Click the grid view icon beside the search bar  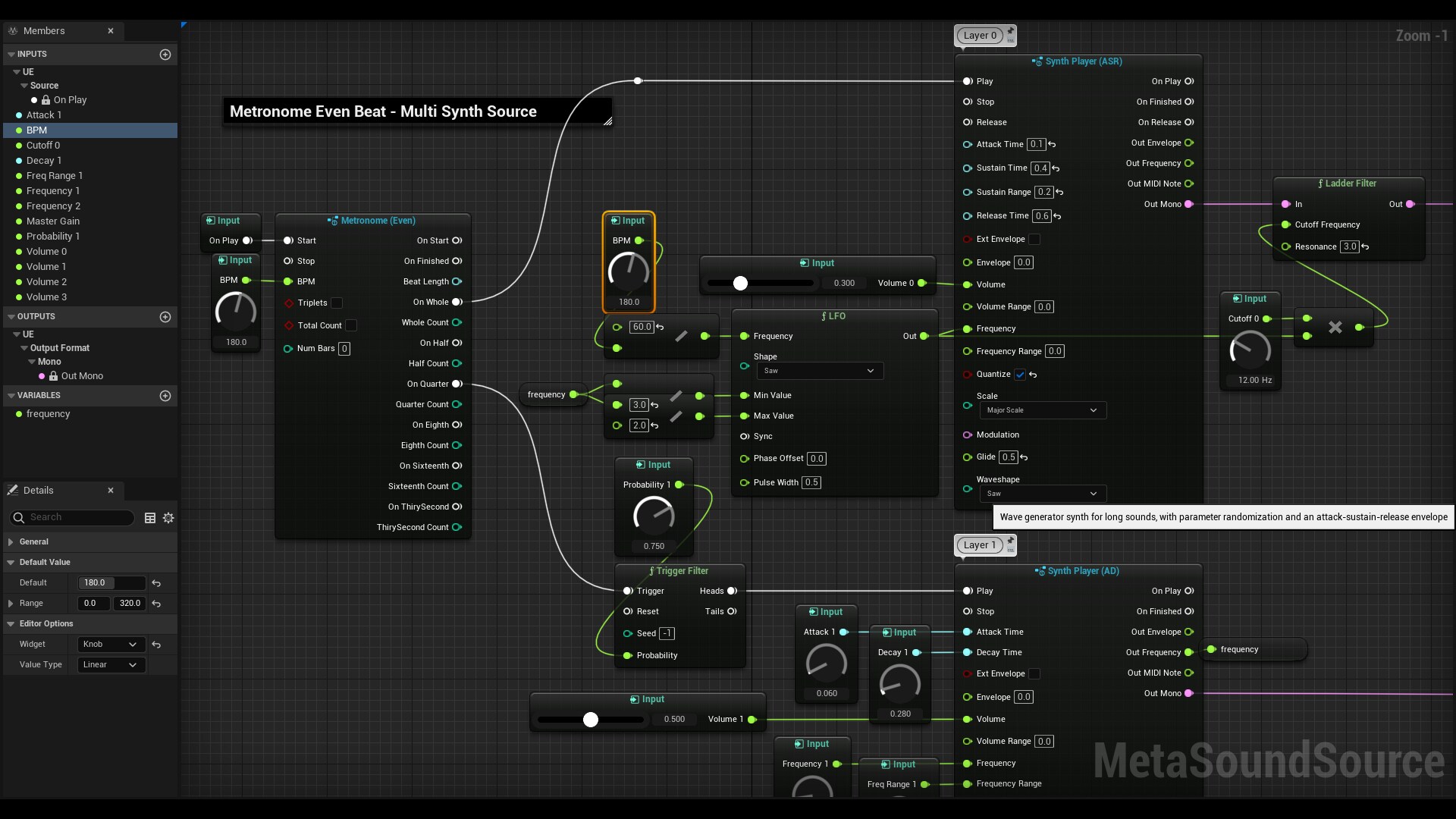149,518
